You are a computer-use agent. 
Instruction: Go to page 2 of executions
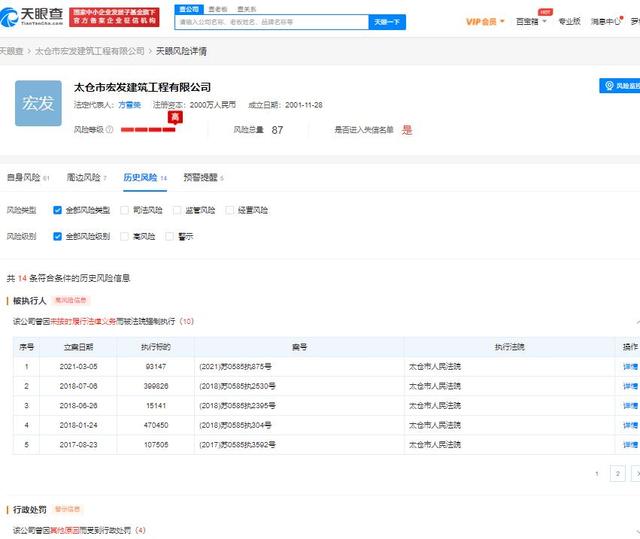click(618, 474)
